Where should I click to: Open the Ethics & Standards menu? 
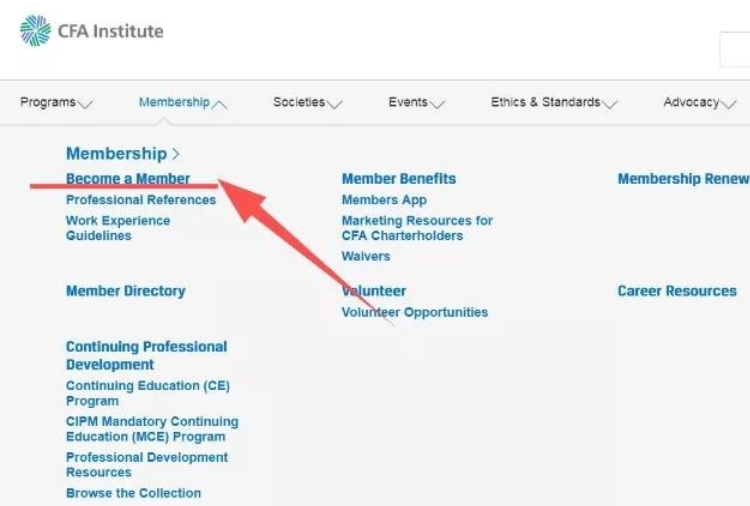[553, 102]
